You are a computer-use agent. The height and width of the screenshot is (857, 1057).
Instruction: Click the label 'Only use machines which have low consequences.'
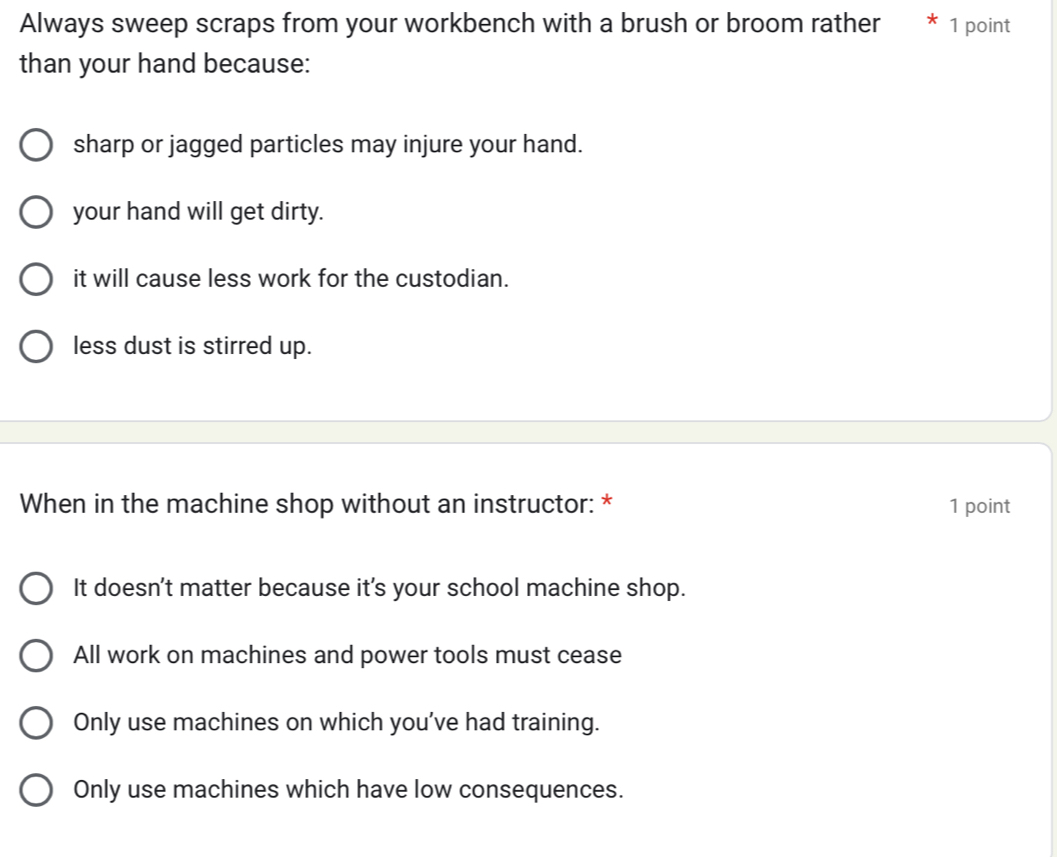point(349,790)
